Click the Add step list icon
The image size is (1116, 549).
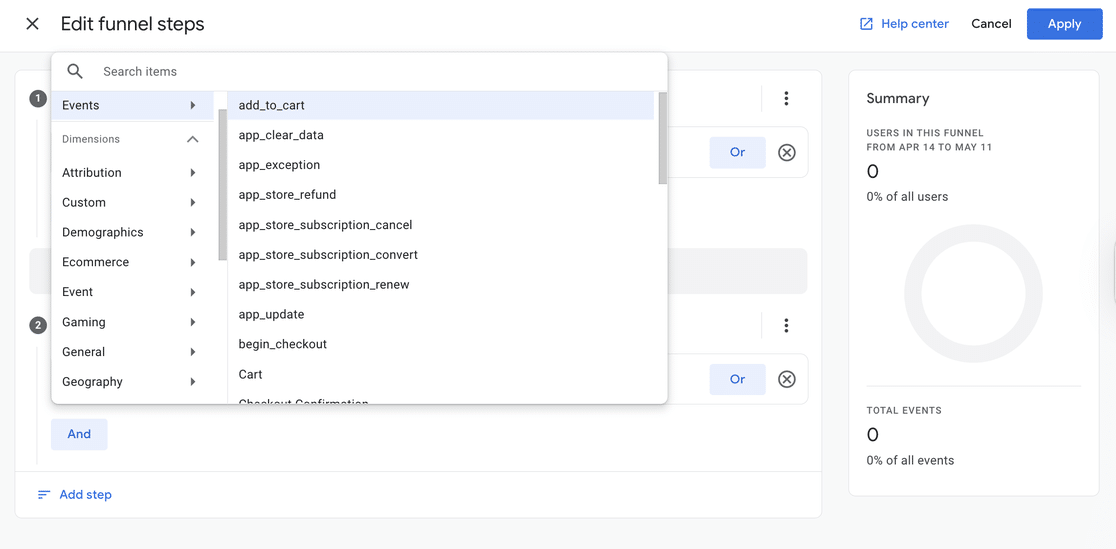(44, 494)
